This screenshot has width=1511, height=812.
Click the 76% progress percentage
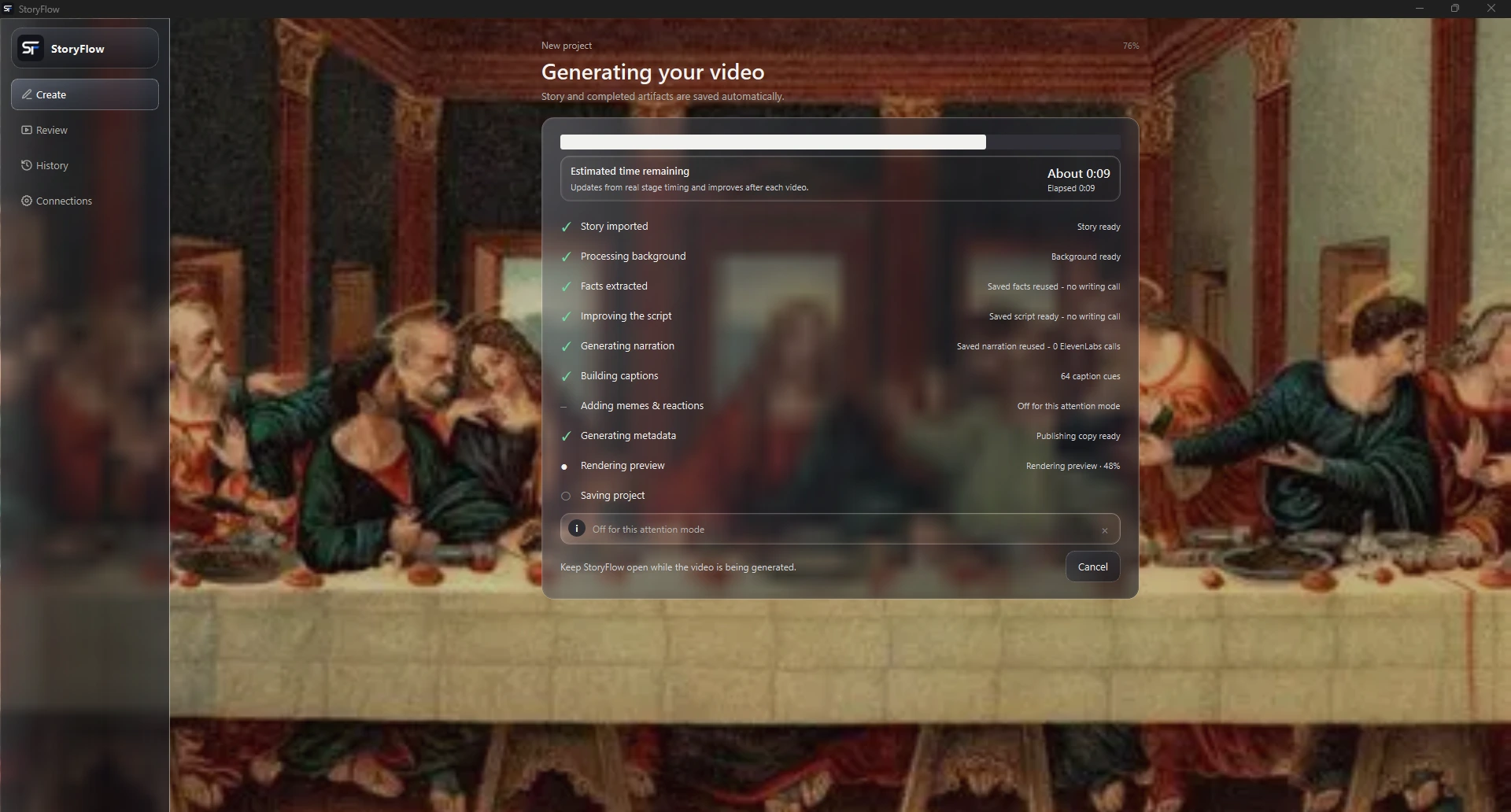[x=1131, y=46]
